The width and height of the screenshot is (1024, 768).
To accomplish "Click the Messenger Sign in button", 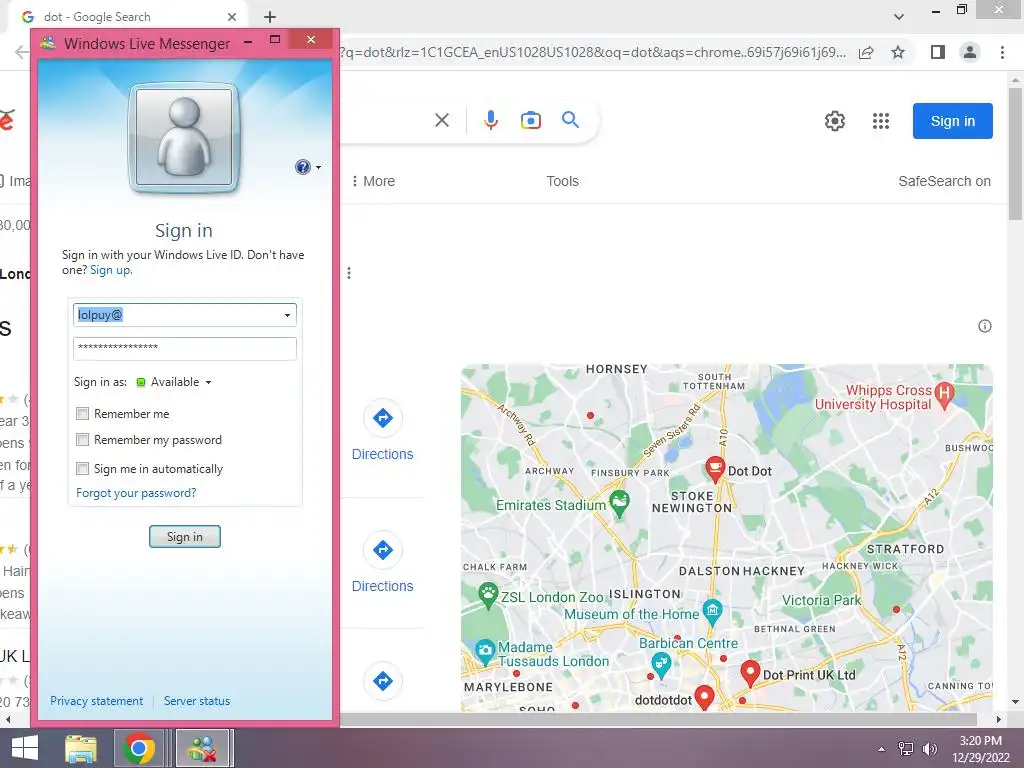I will point(185,537).
